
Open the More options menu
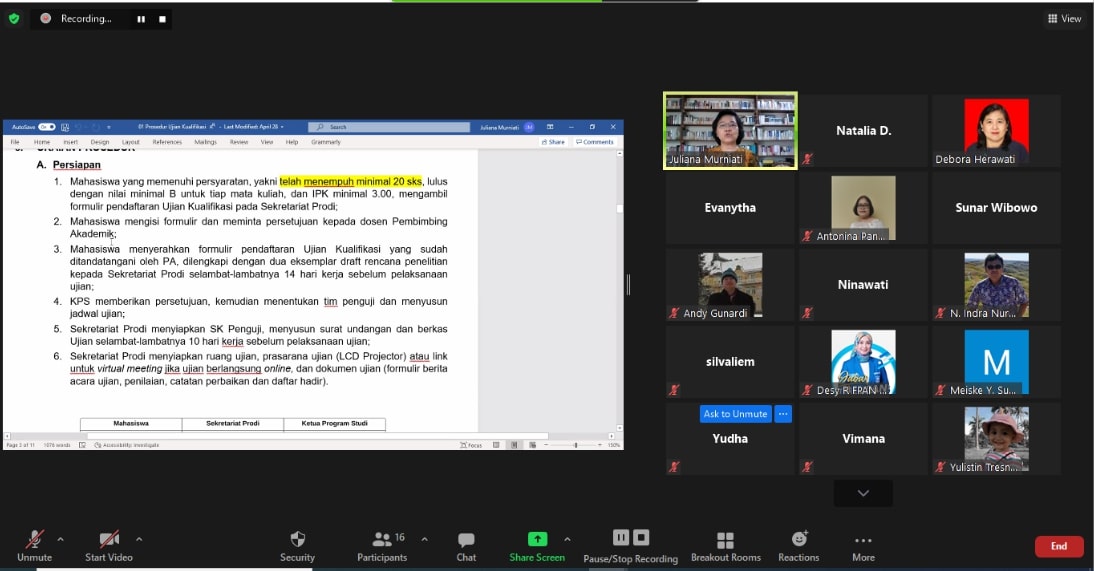tap(863, 545)
